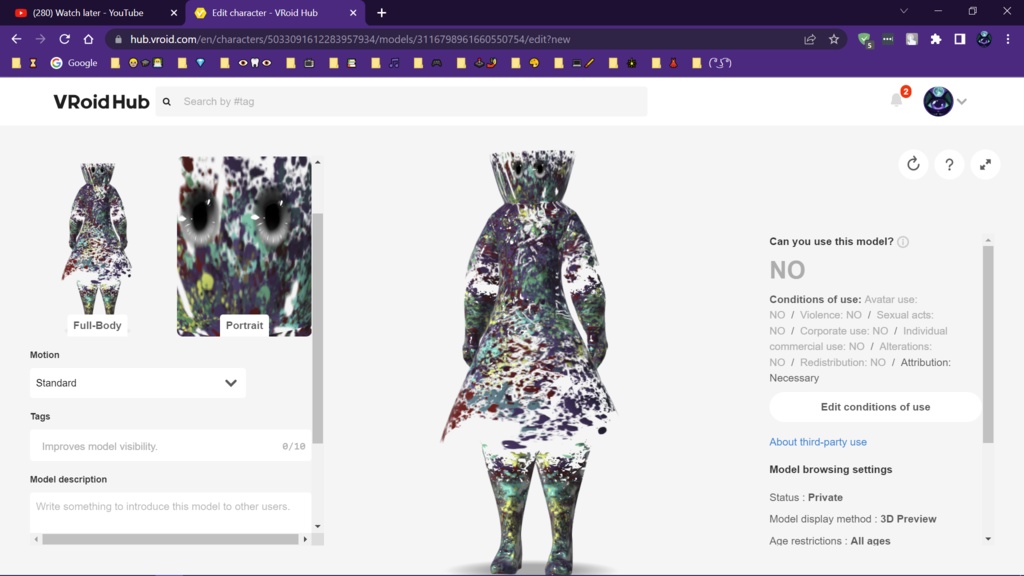Click the Model description text area
The height and width of the screenshot is (576, 1024).
point(170,512)
